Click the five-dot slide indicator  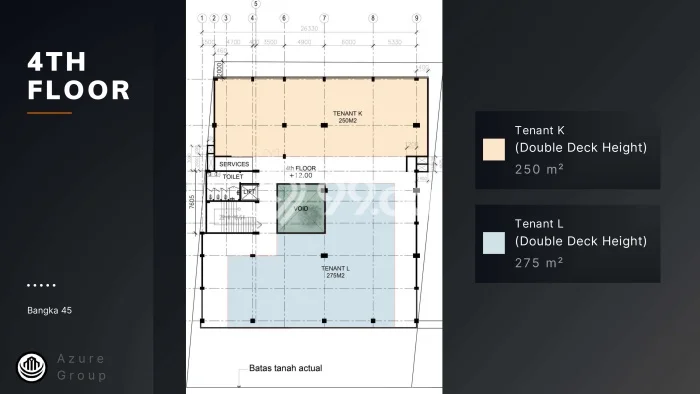(41, 285)
